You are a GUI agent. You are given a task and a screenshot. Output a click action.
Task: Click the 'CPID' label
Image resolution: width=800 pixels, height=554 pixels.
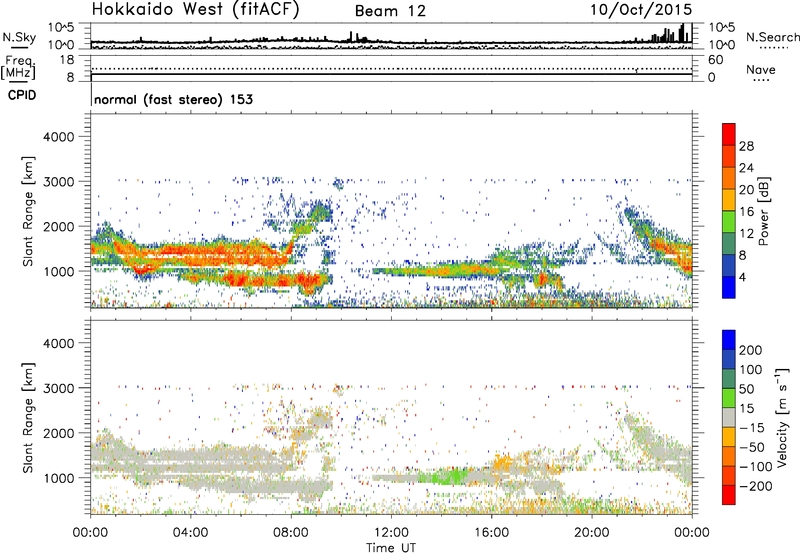point(22,95)
